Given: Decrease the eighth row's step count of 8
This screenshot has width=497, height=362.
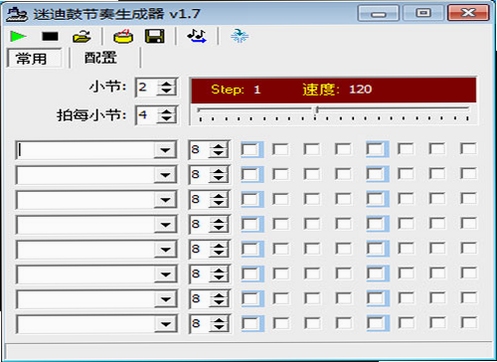Looking at the screenshot, I should 219,327.
